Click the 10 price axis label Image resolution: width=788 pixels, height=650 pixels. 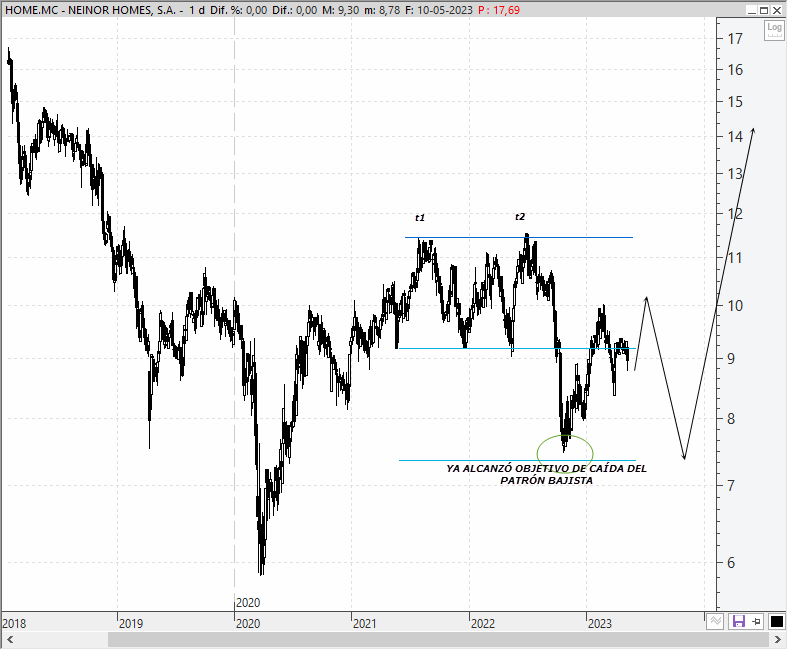tap(735, 306)
